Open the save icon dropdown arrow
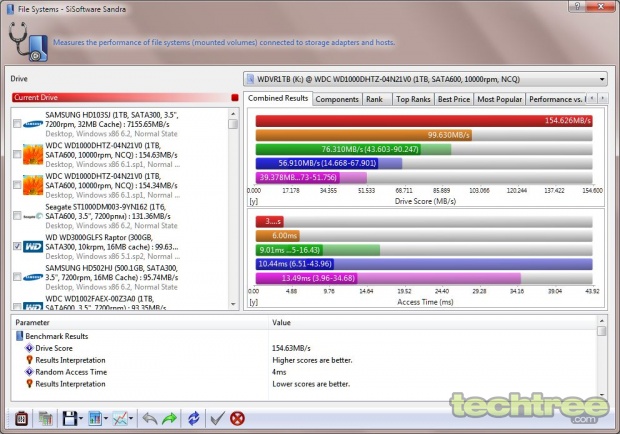Viewport: 620px width, 434px height. pyautogui.click(x=81, y=419)
